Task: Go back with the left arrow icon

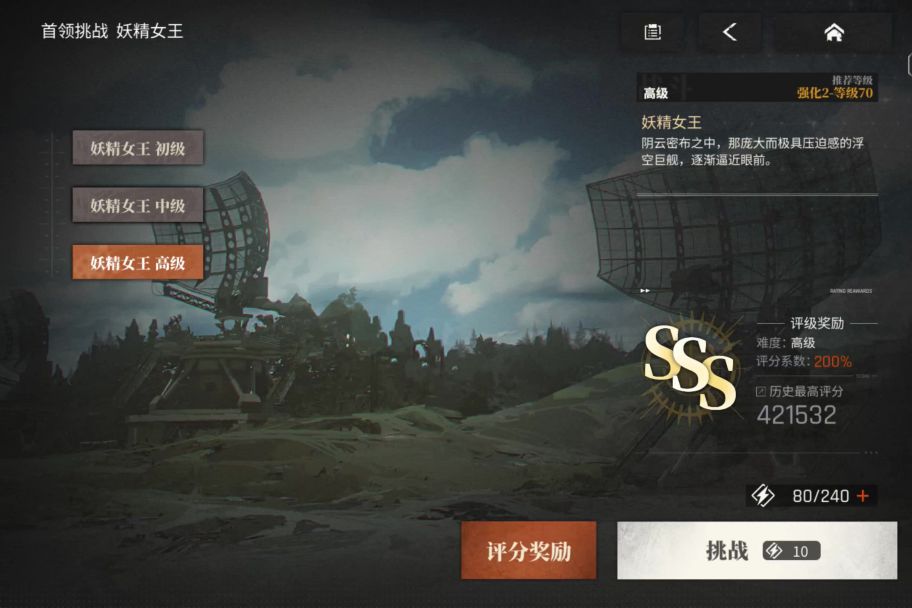Action: point(730,32)
